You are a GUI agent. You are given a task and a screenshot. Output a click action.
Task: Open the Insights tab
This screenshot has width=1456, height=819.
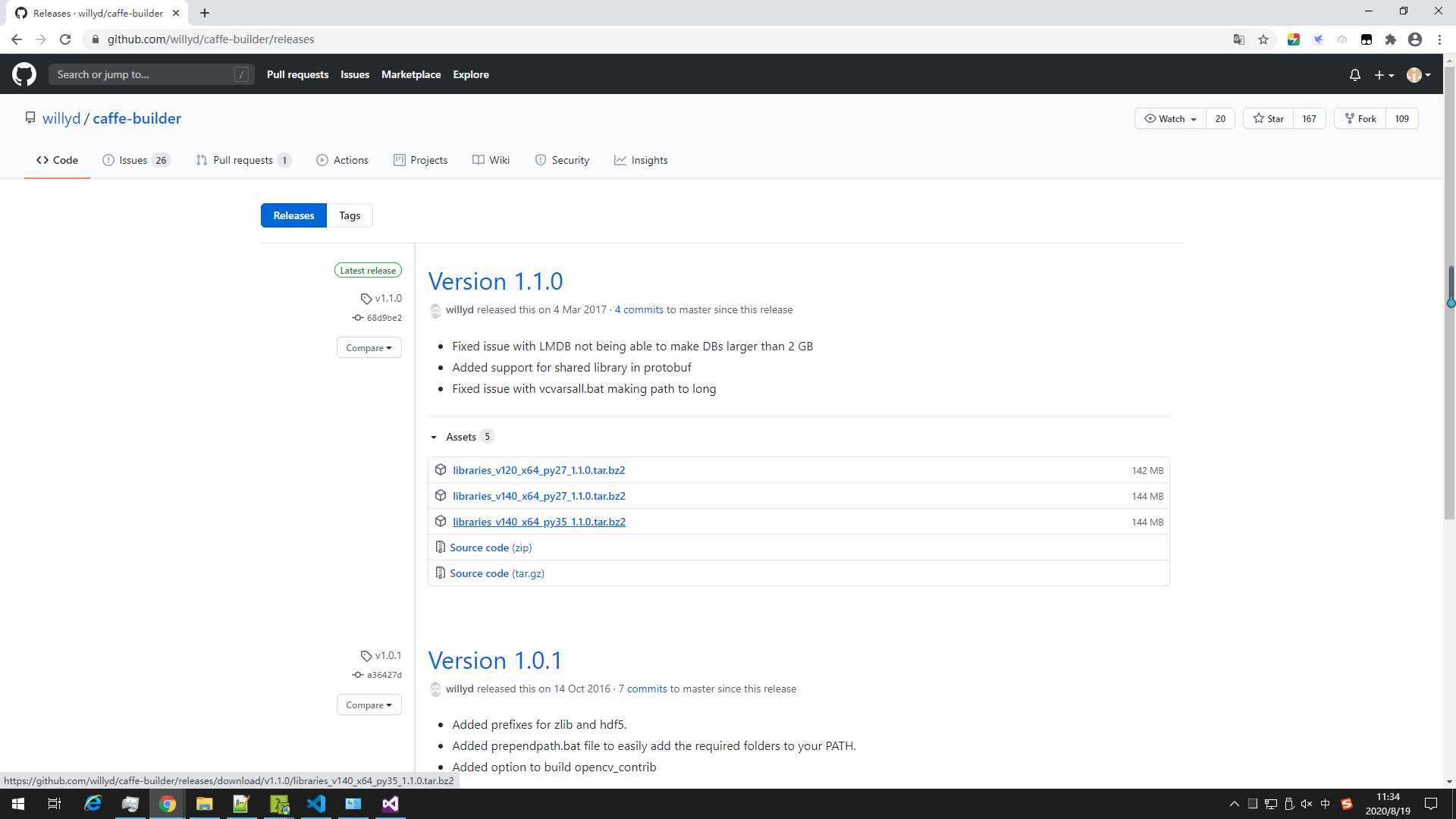[x=641, y=160]
